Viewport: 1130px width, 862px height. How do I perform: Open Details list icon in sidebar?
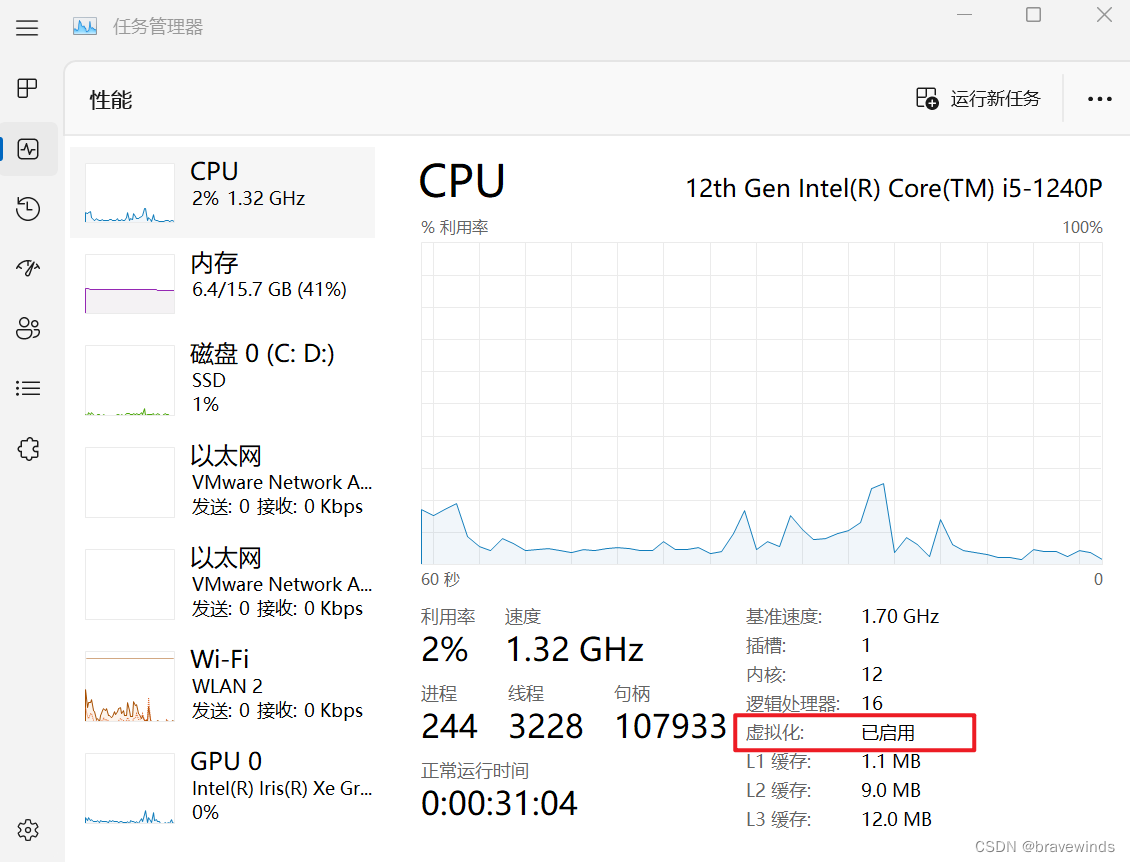[27, 388]
